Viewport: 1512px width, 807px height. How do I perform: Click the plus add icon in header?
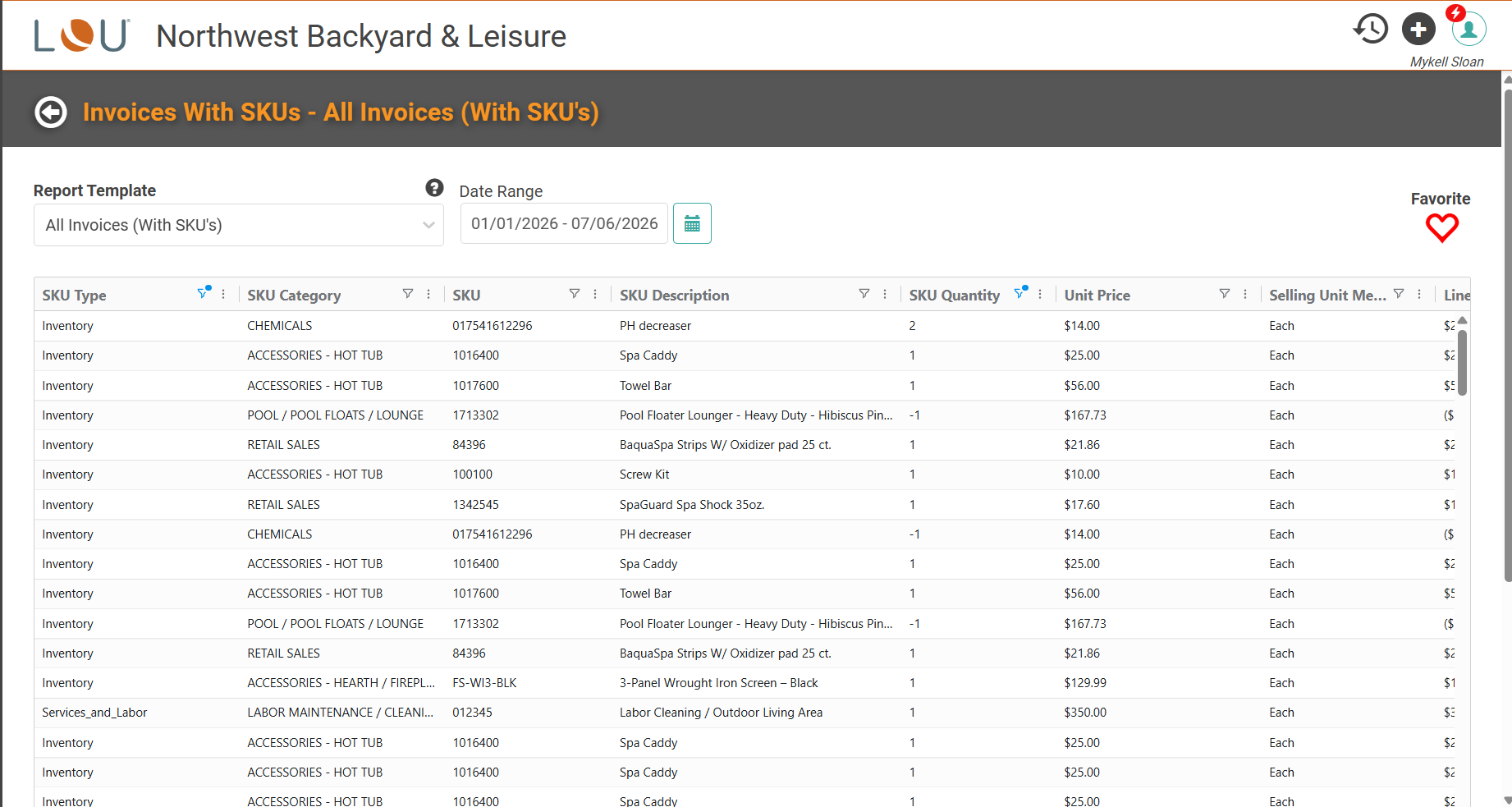coord(1418,30)
